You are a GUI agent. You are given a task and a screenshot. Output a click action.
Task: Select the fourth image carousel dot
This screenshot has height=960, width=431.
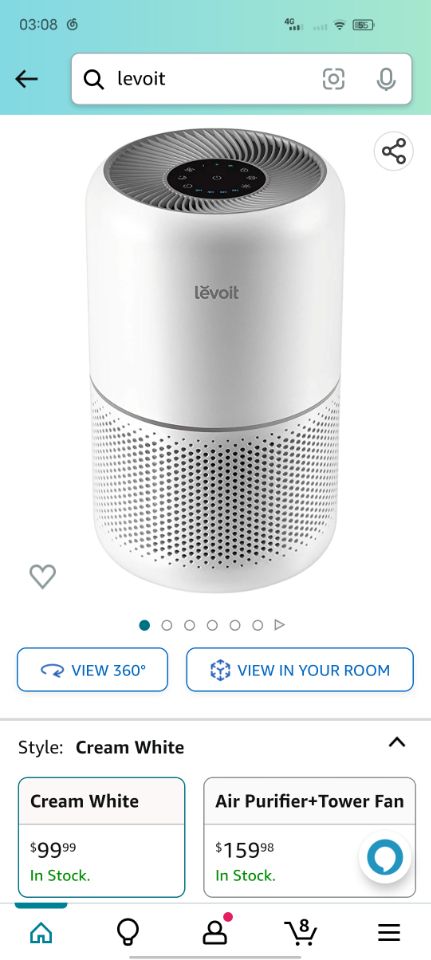coord(212,625)
